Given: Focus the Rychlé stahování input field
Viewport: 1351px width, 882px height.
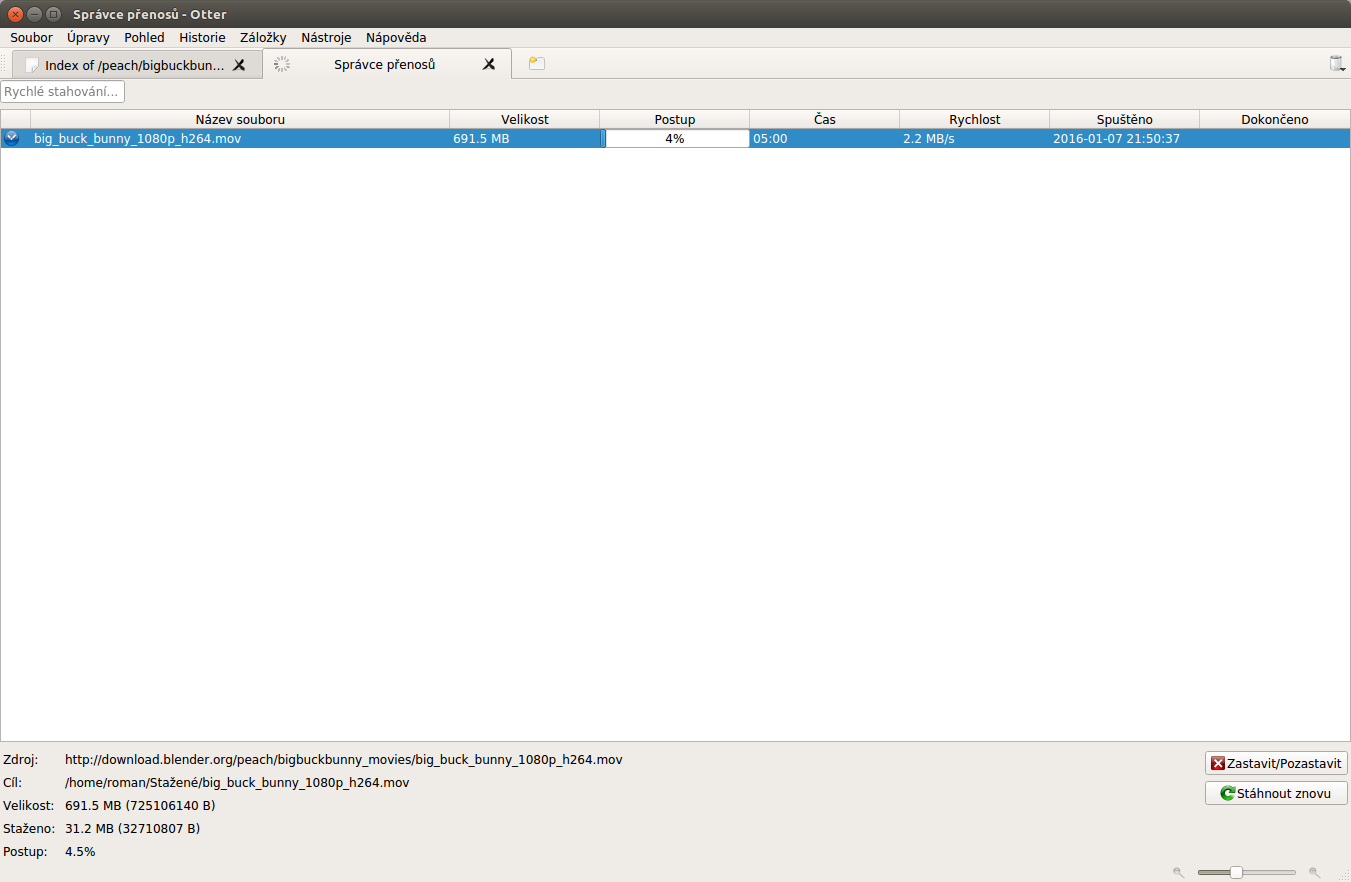Looking at the screenshot, I should (x=63, y=92).
